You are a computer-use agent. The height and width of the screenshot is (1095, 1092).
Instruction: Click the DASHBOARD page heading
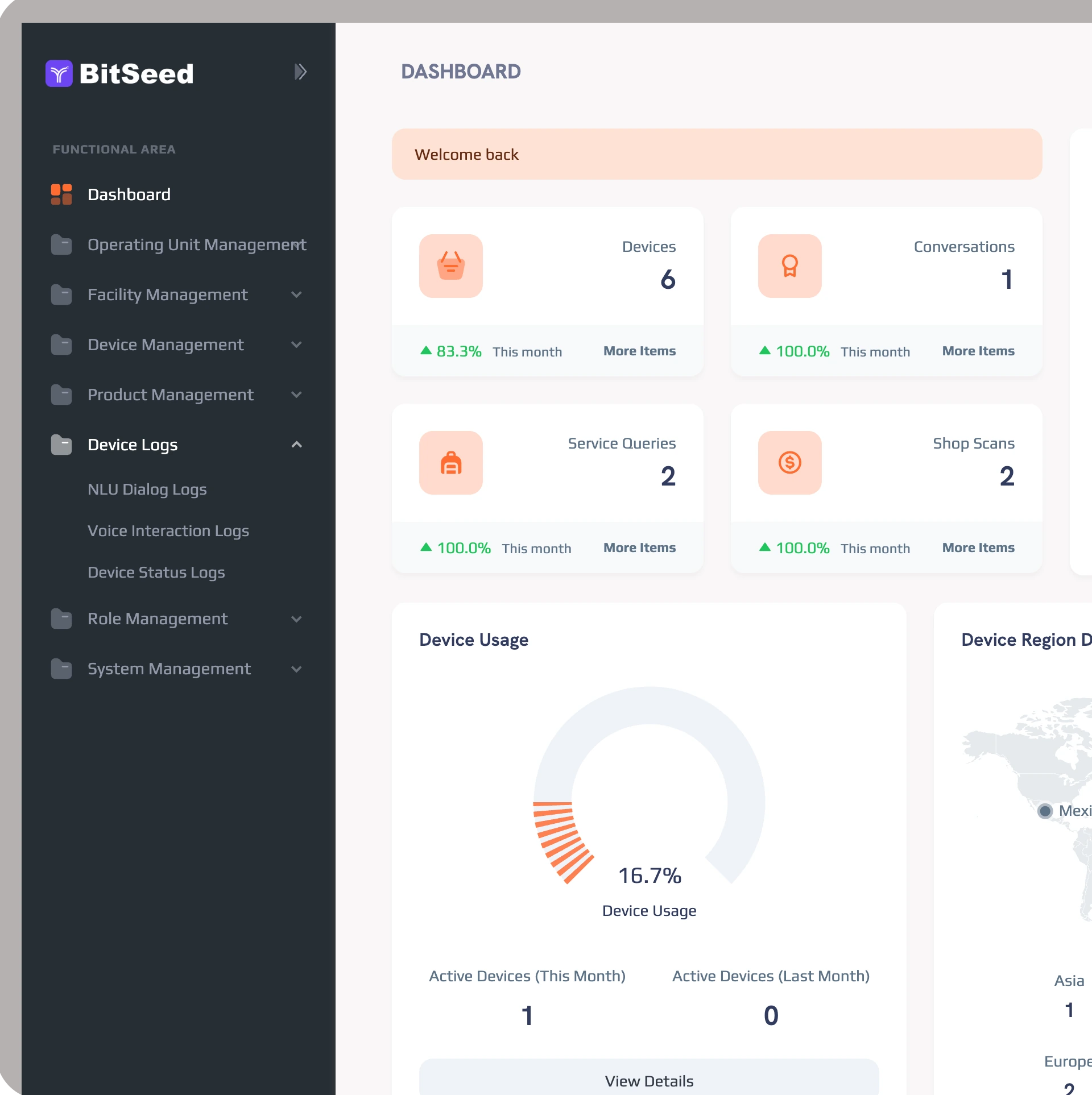point(461,72)
